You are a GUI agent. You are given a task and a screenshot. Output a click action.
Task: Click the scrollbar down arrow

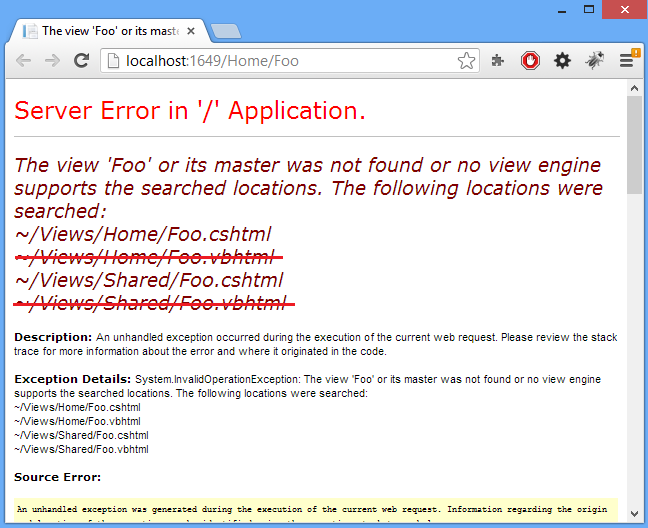[x=634, y=514]
